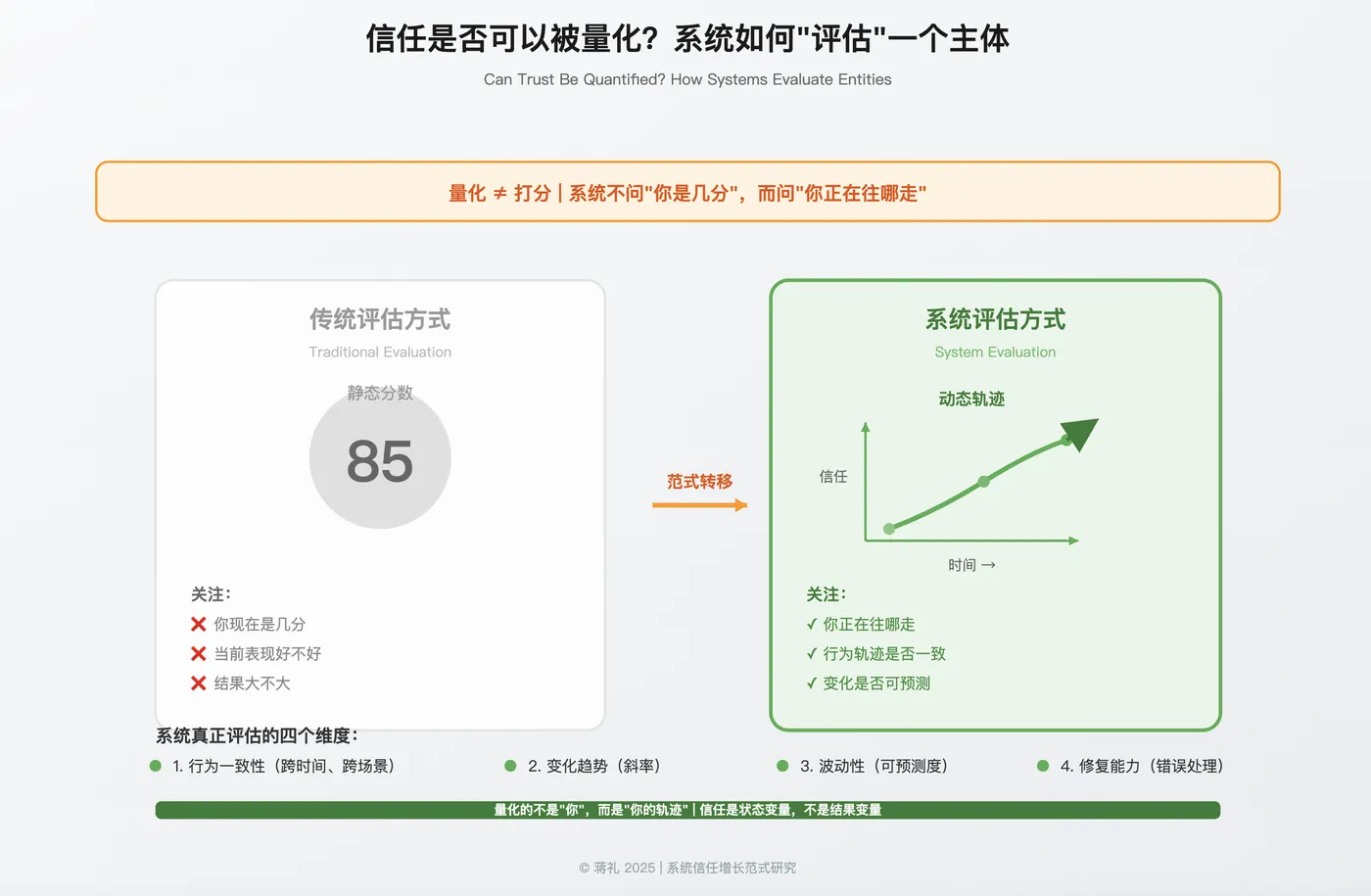
Task: Open the "© 蒋礼 2025" footer link
Action: (x=685, y=867)
